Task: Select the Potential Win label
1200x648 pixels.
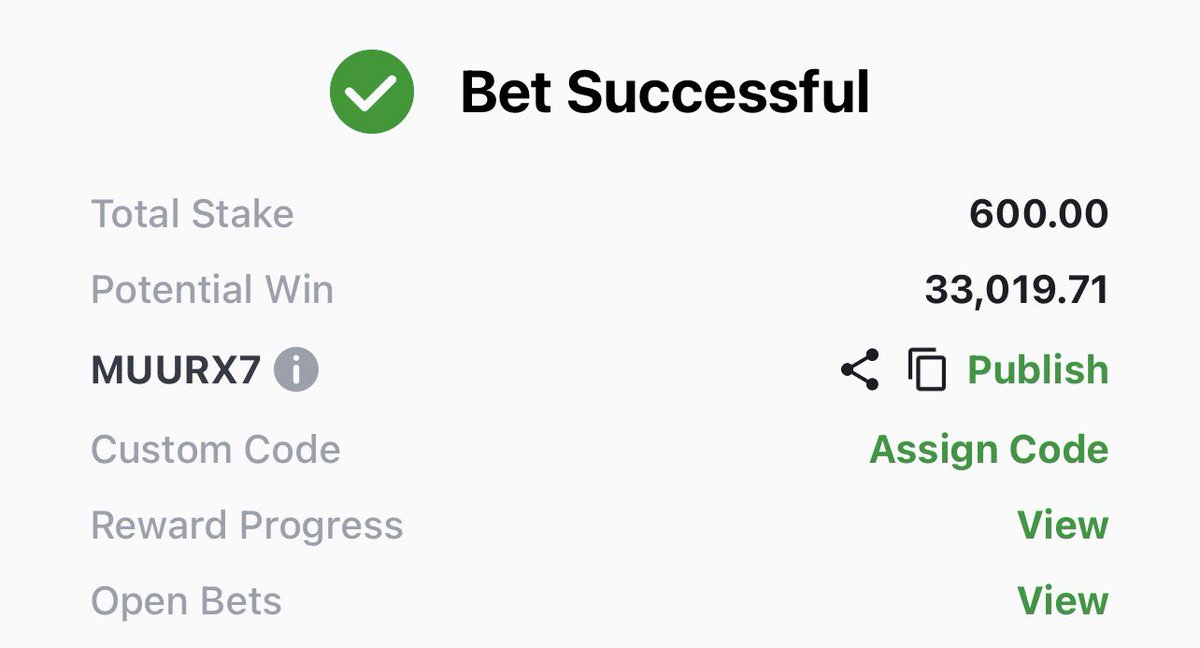Action: tap(212, 290)
